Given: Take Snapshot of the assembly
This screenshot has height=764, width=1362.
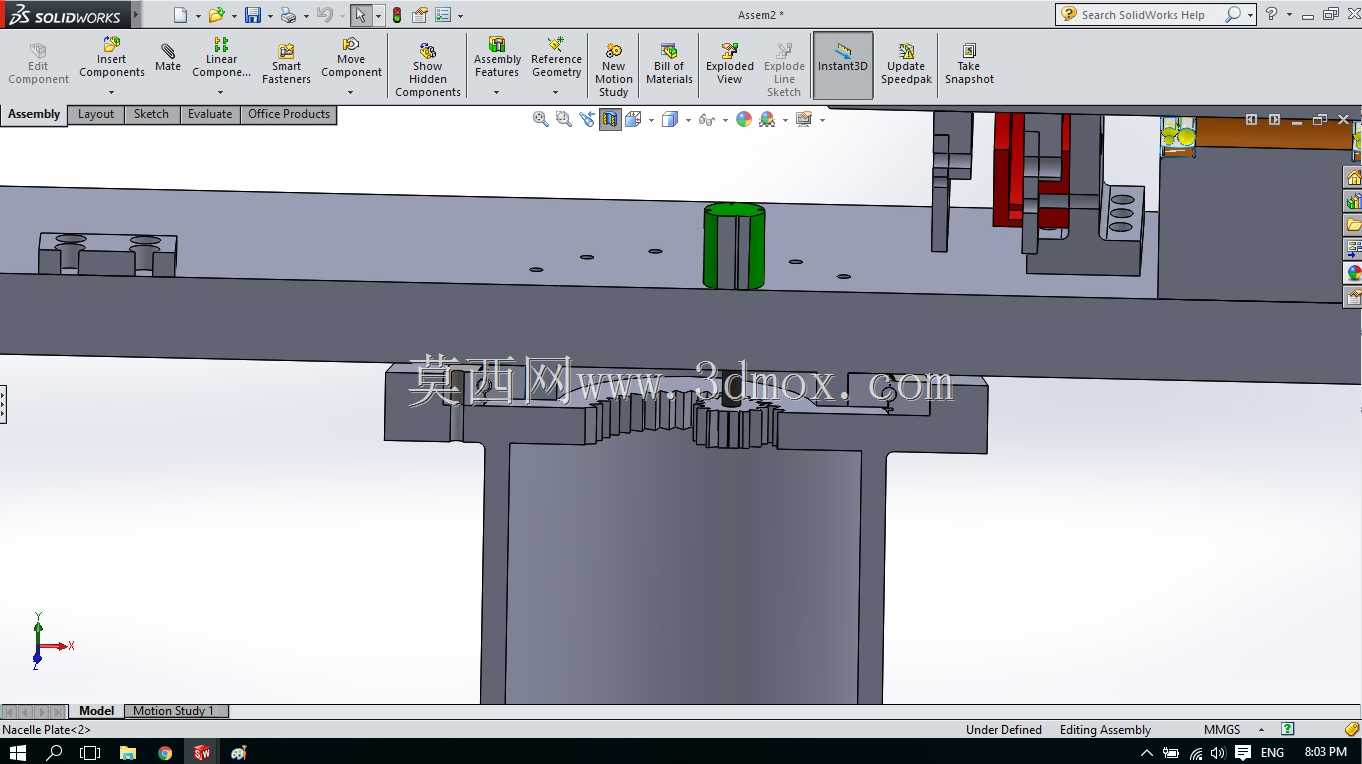Looking at the screenshot, I should point(969,64).
